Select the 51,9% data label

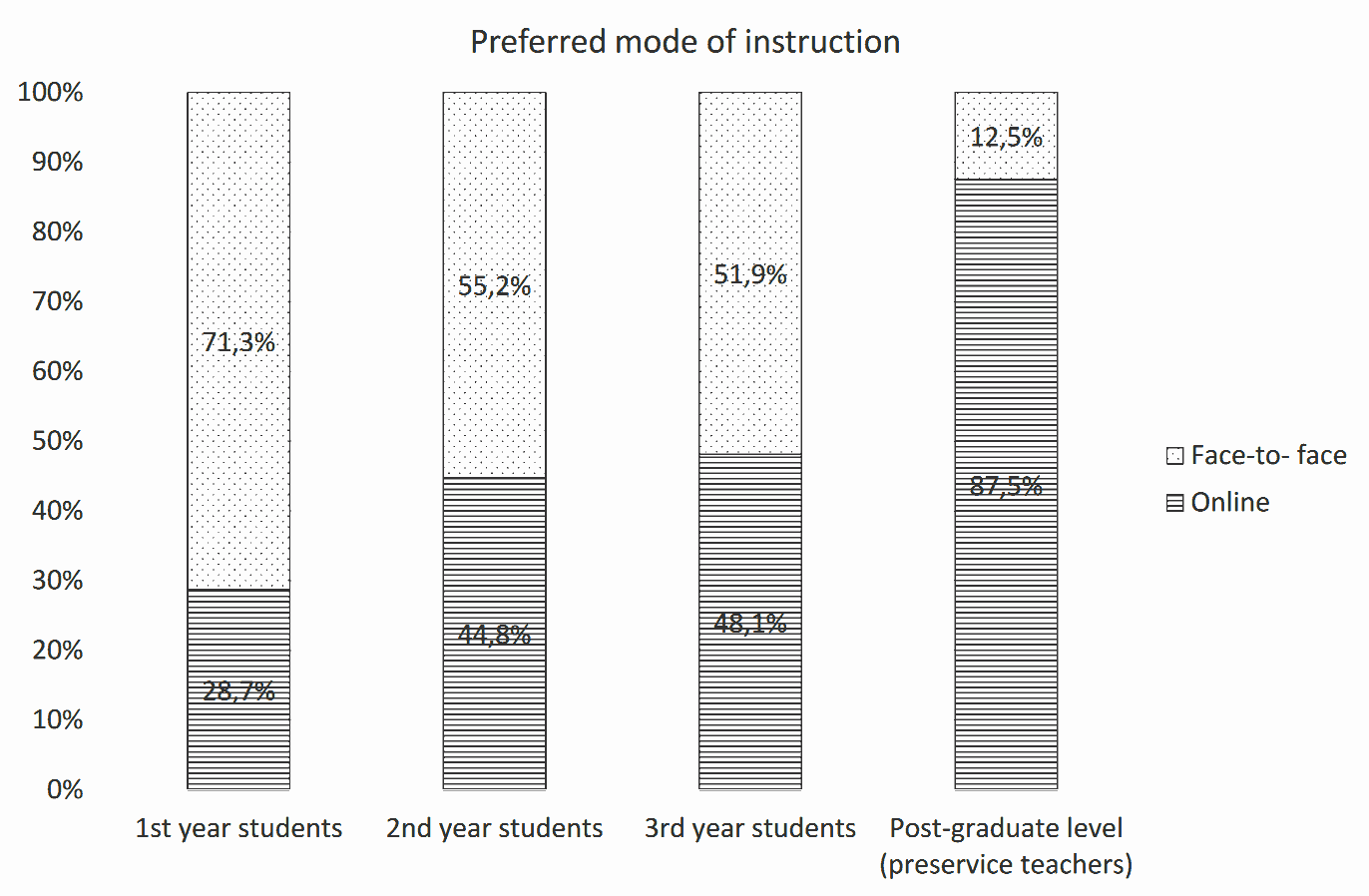(x=750, y=274)
